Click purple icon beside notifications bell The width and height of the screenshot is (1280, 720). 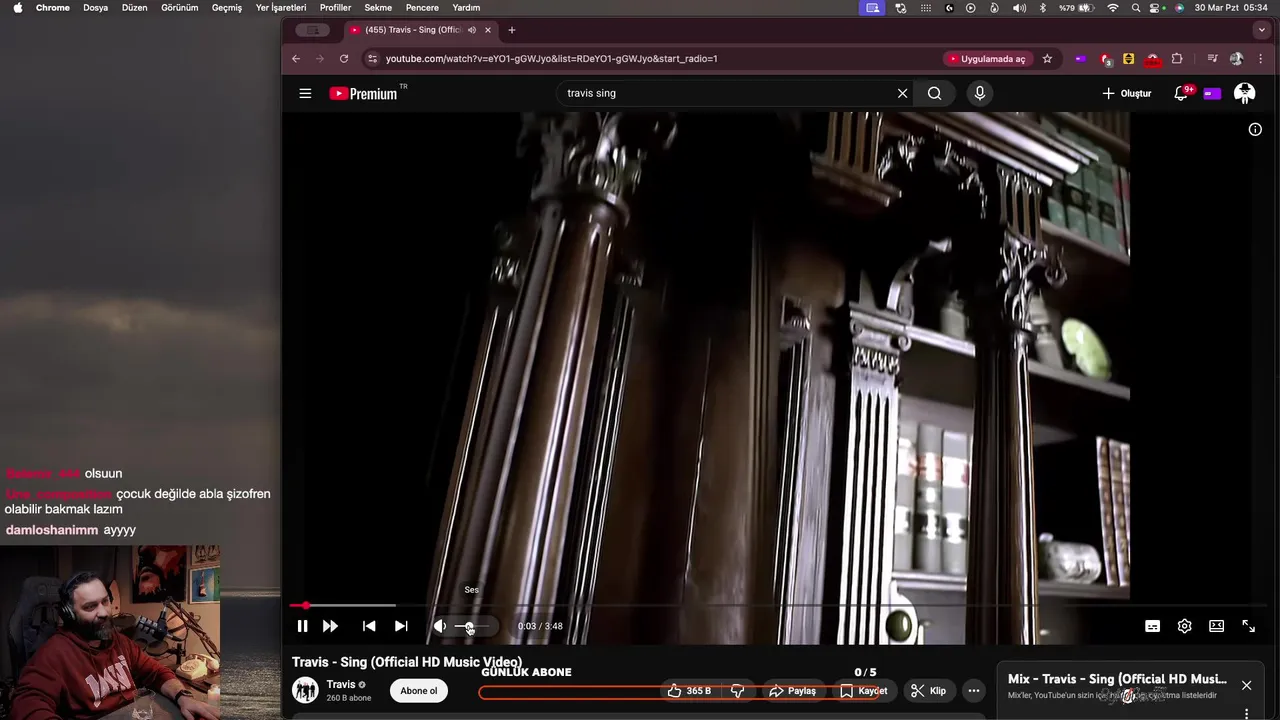click(1212, 93)
